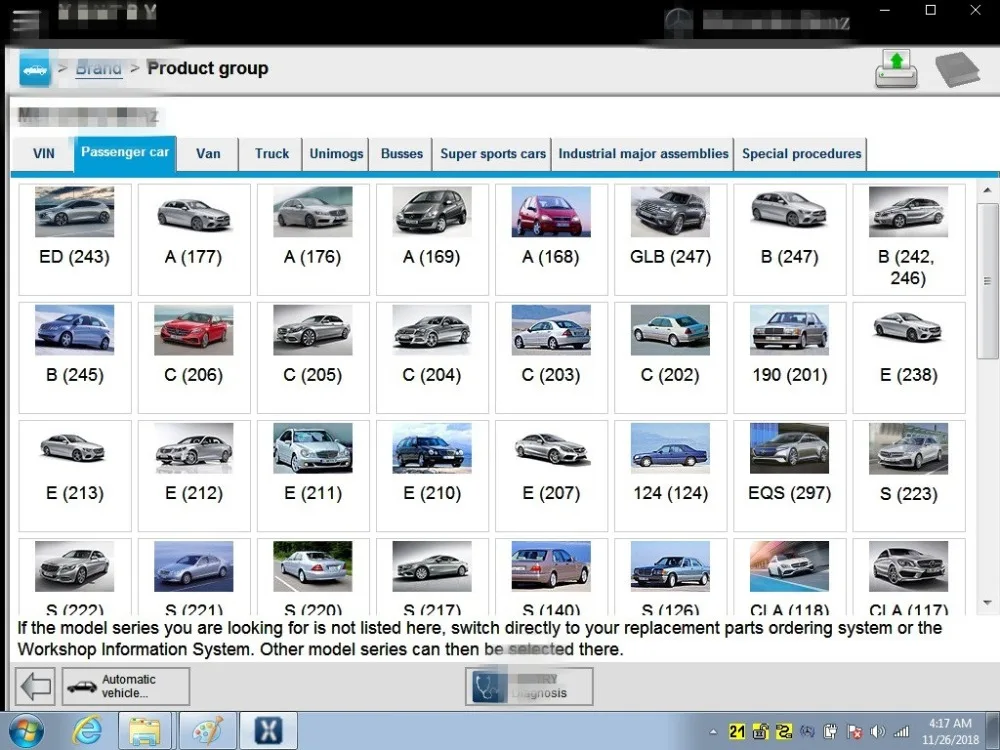The image size is (1000, 750).
Task: Pick the A (169) model tile
Action: [x=432, y=239]
